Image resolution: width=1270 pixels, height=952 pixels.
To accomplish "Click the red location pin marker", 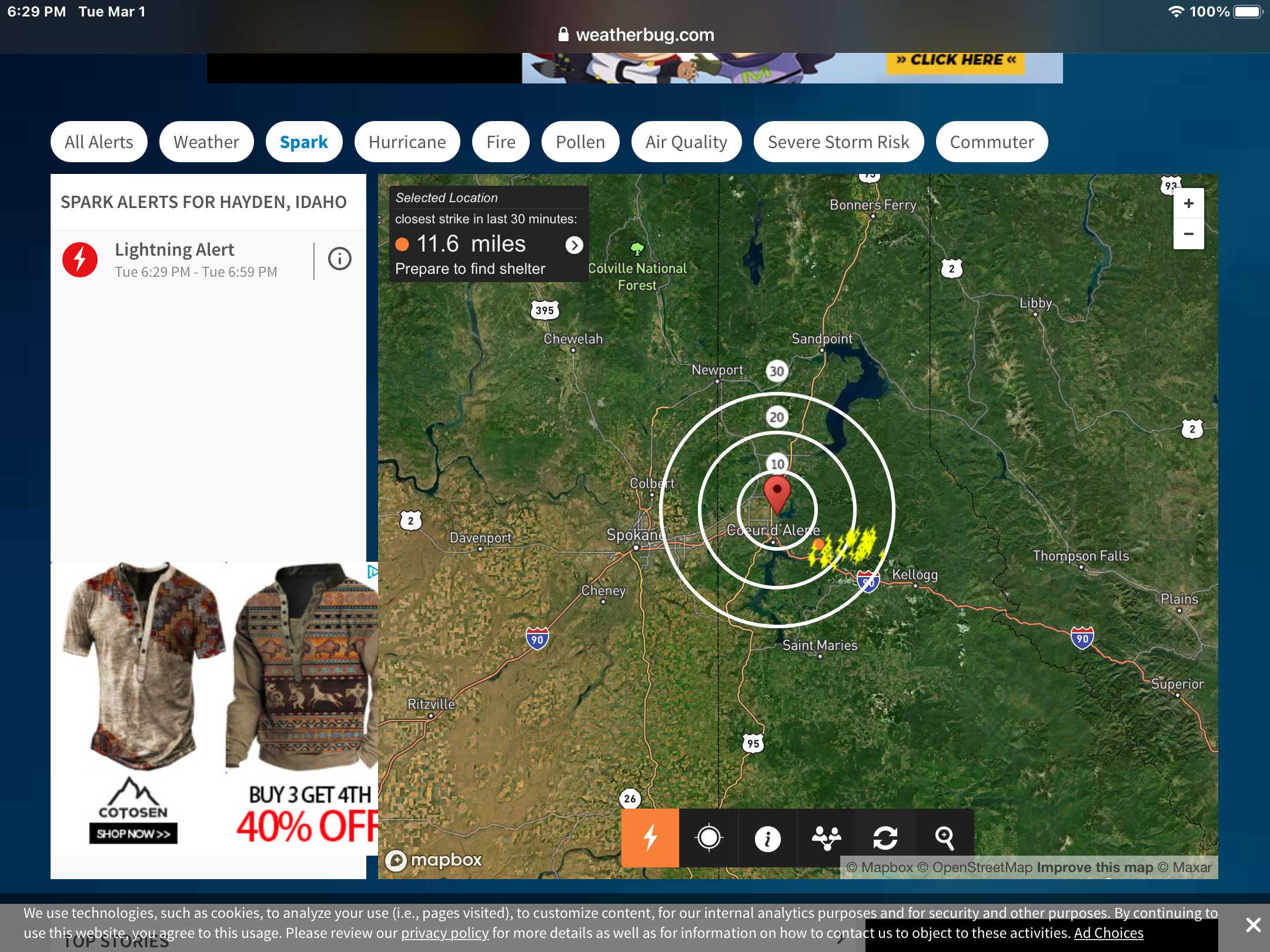I will tap(777, 496).
